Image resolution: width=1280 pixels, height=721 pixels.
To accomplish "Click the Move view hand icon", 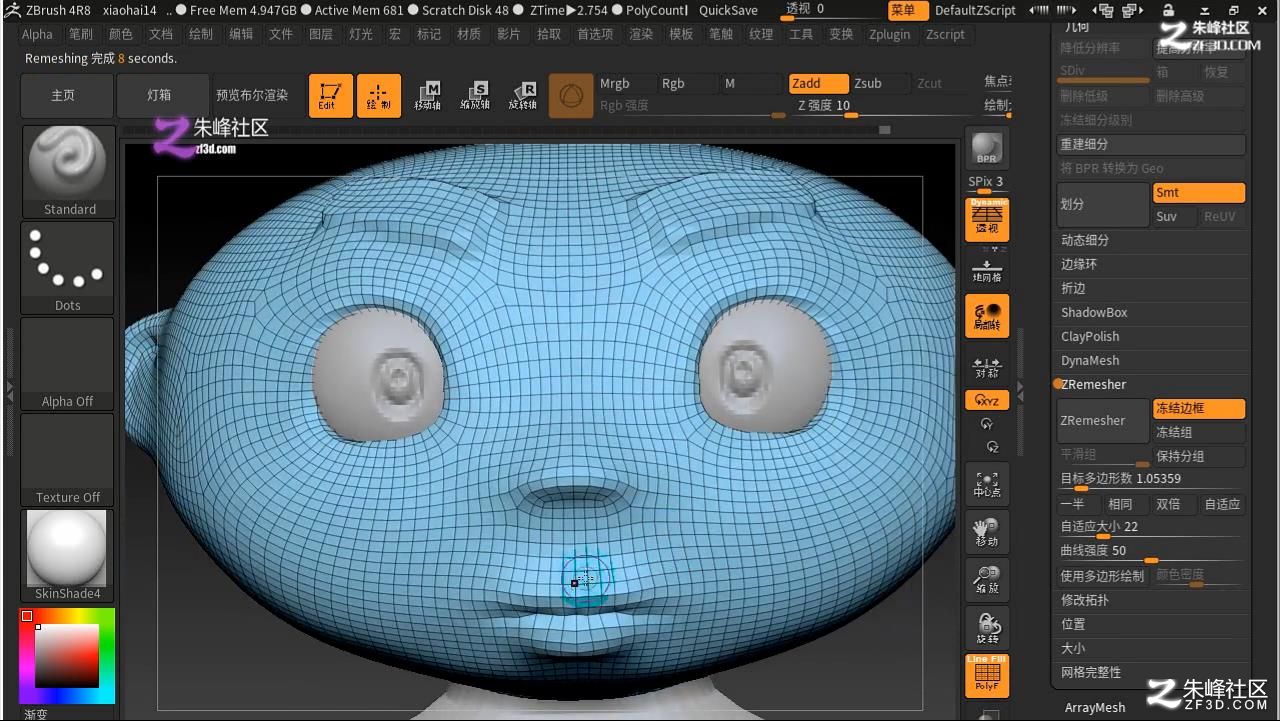I will 987,531.
